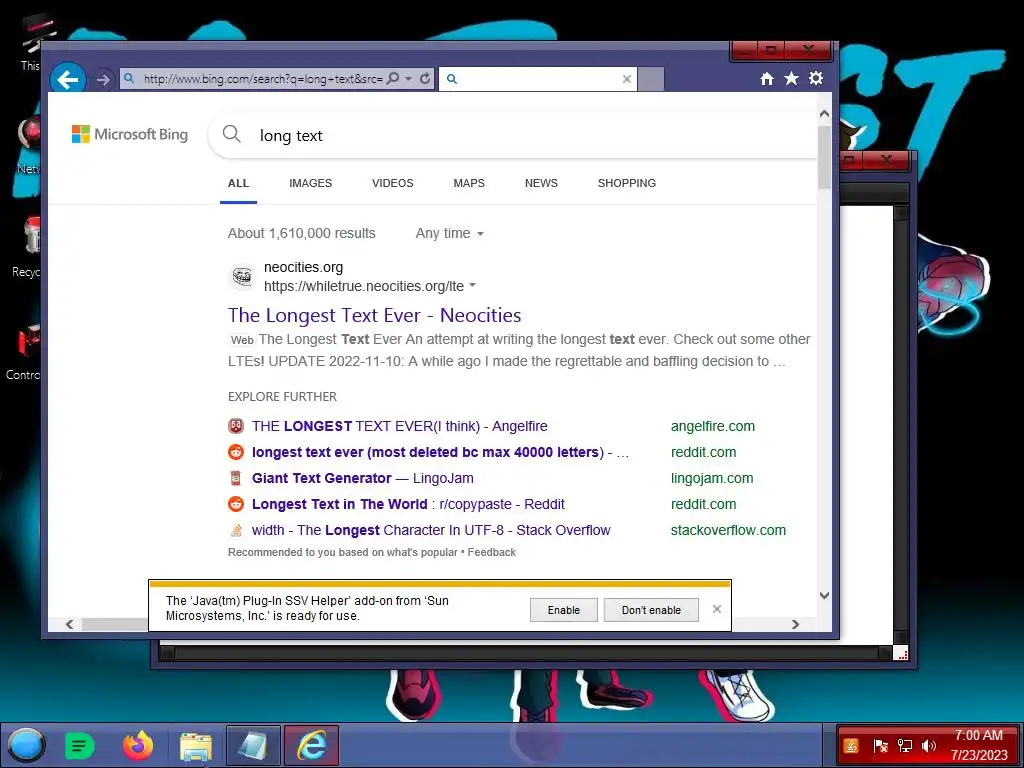Switch to the MAPS tab
Screen dimensions: 1024x768
tap(469, 183)
